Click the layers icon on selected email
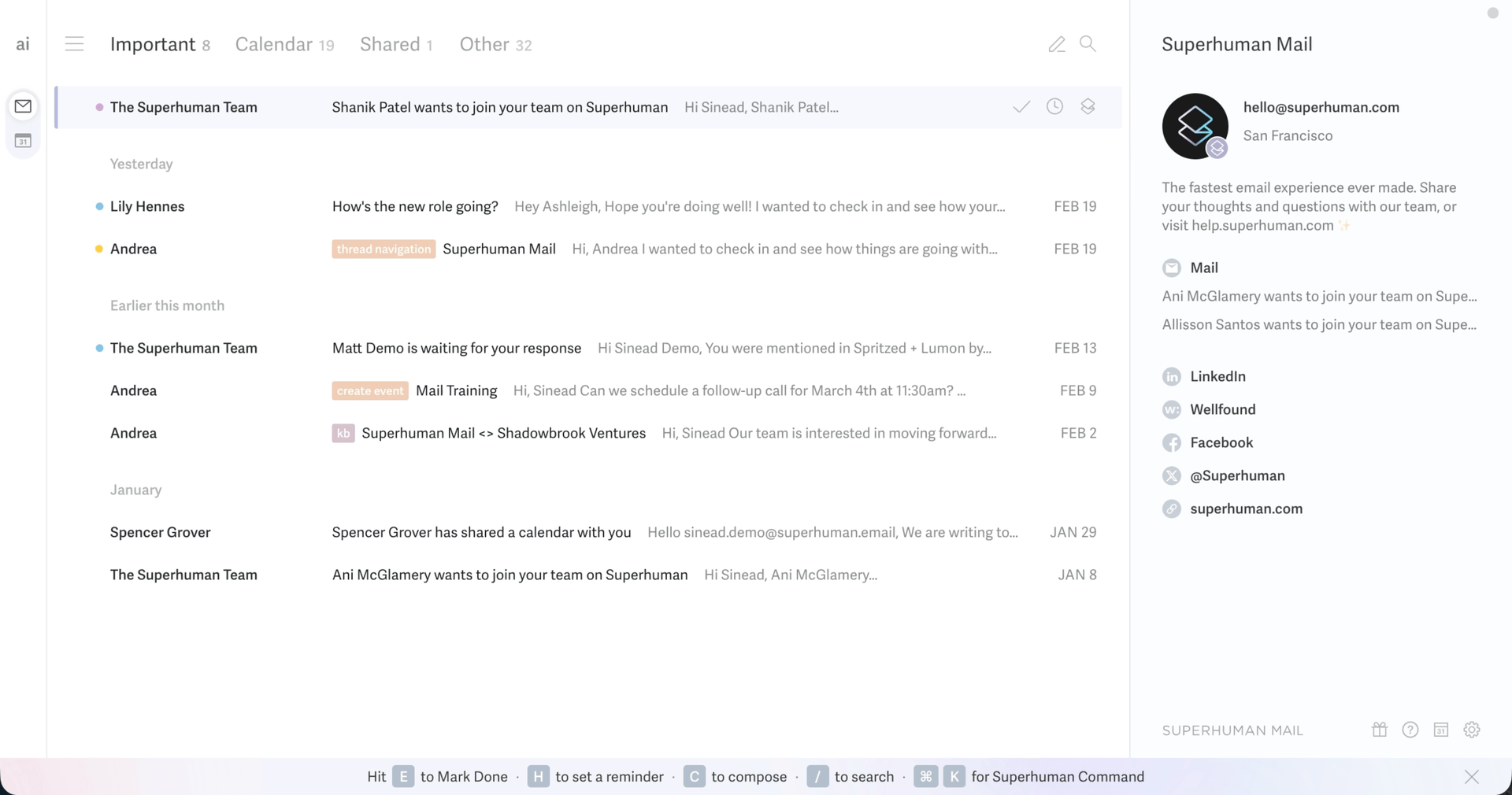Screen dimensions: 1512x795 1088,106
